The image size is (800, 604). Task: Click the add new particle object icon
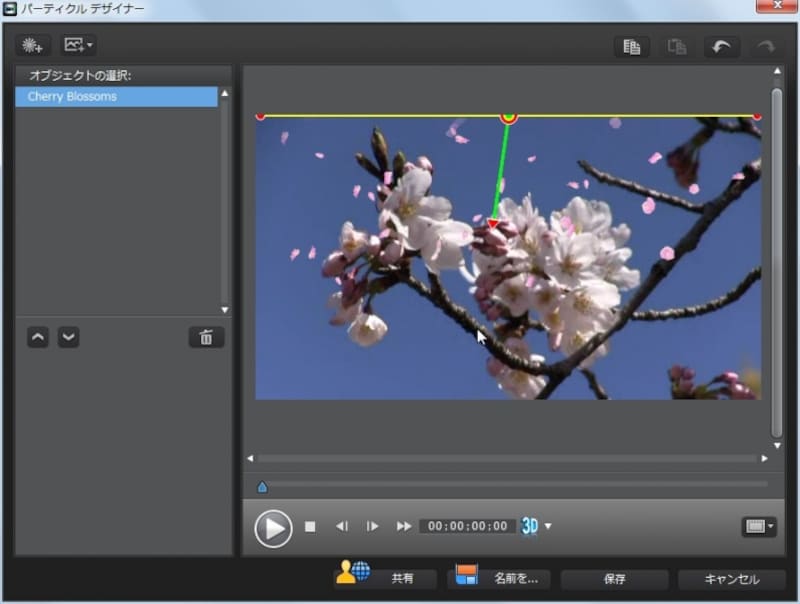(34, 45)
